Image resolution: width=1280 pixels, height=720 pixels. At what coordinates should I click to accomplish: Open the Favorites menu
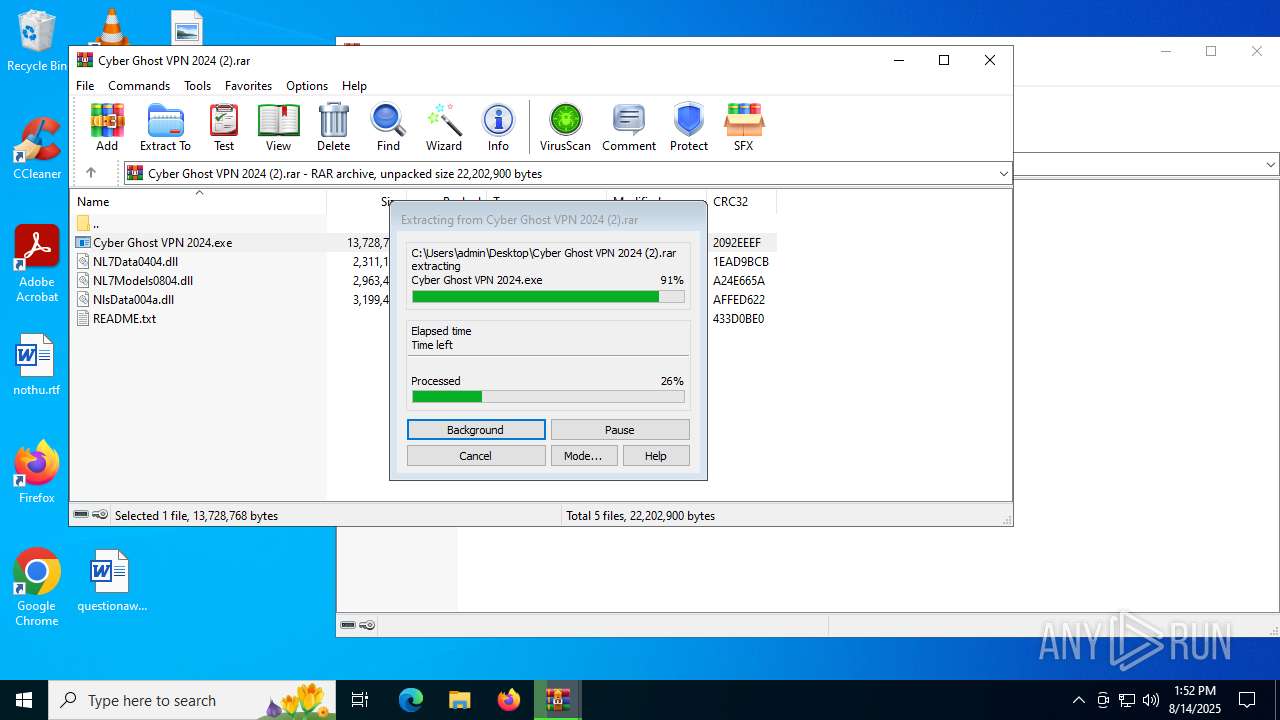coord(248,86)
